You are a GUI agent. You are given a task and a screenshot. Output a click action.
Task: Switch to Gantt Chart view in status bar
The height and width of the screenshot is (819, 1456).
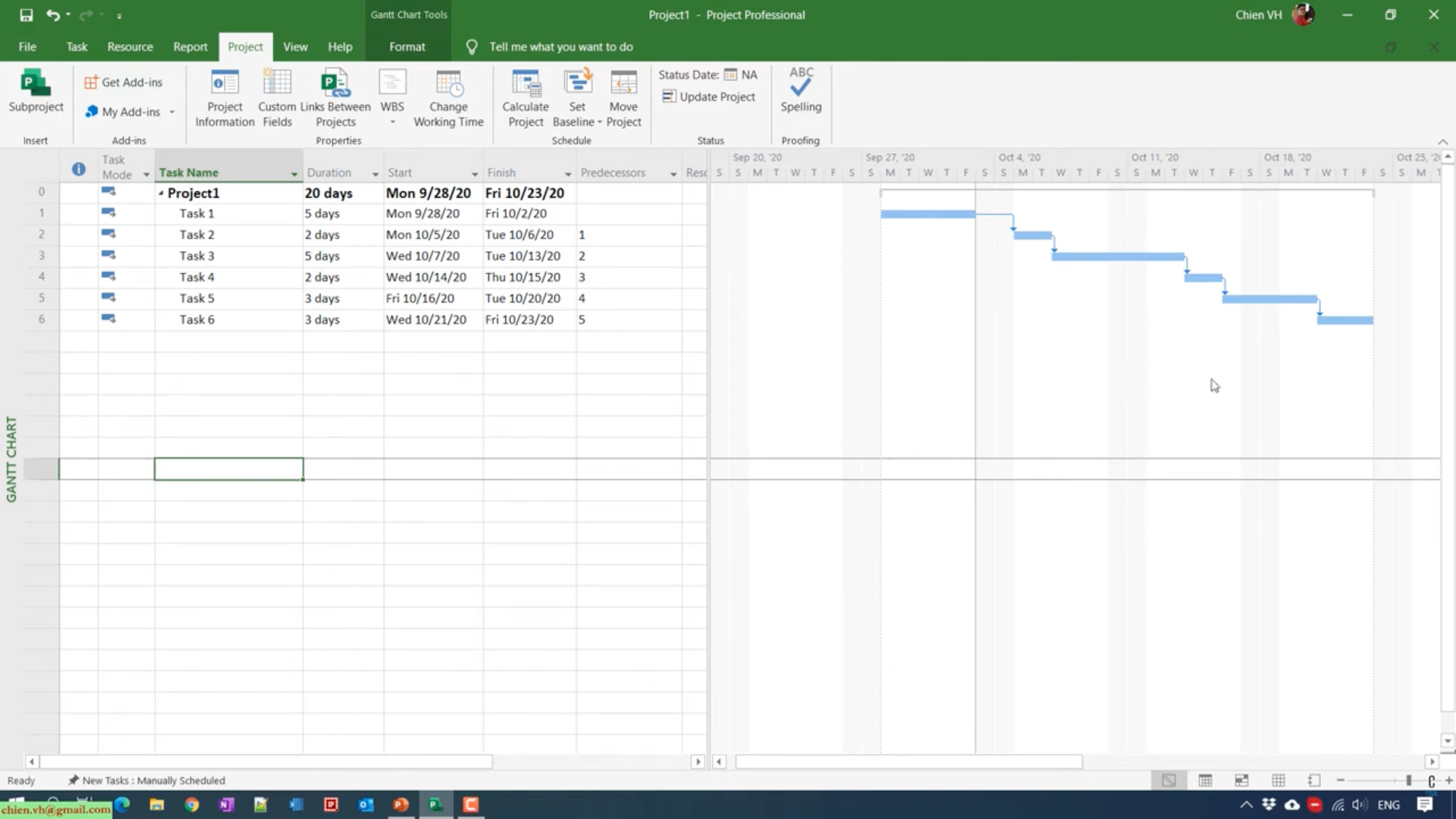(x=1169, y=780)
